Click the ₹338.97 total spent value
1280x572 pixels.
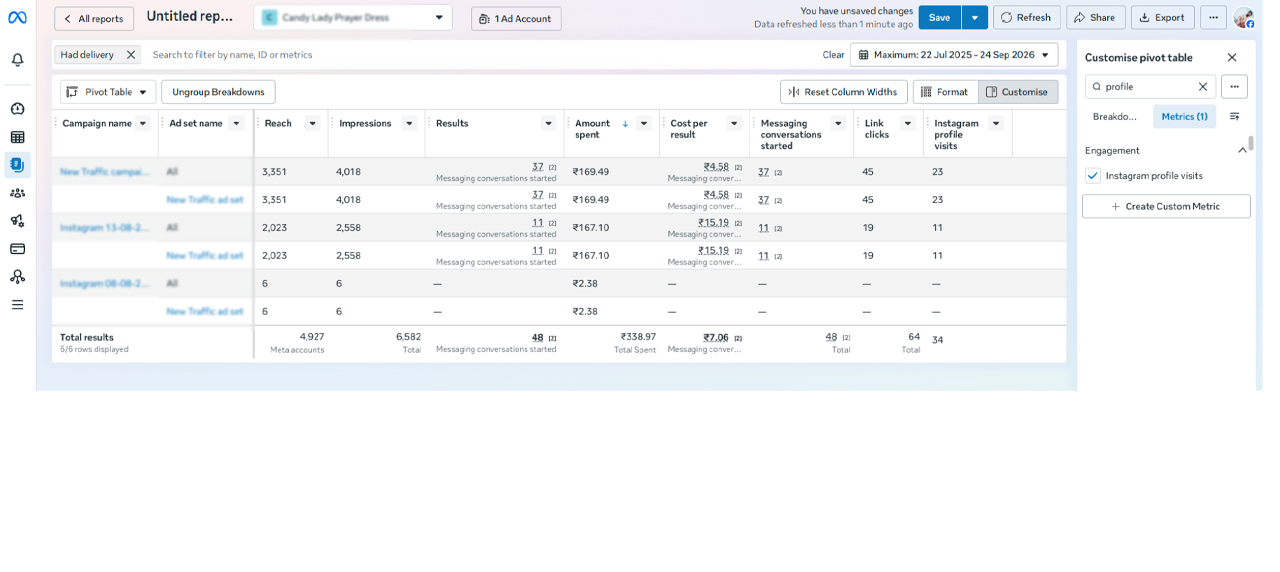638,337
